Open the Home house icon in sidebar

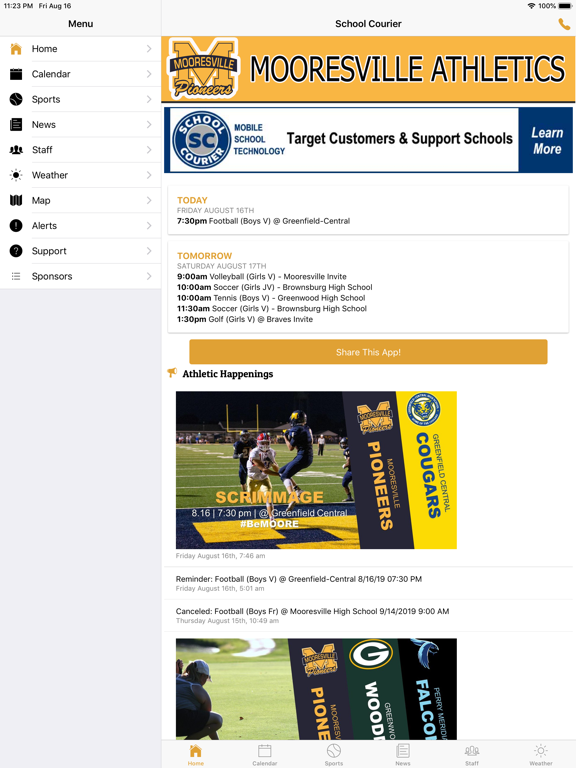click(x=16, y=48)
